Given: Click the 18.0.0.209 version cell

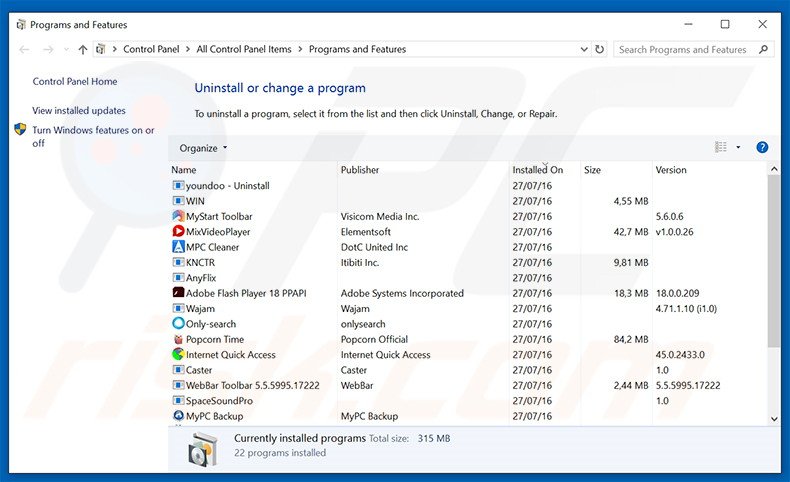Looking at the screenshot, I should click(x=677, y=293).
